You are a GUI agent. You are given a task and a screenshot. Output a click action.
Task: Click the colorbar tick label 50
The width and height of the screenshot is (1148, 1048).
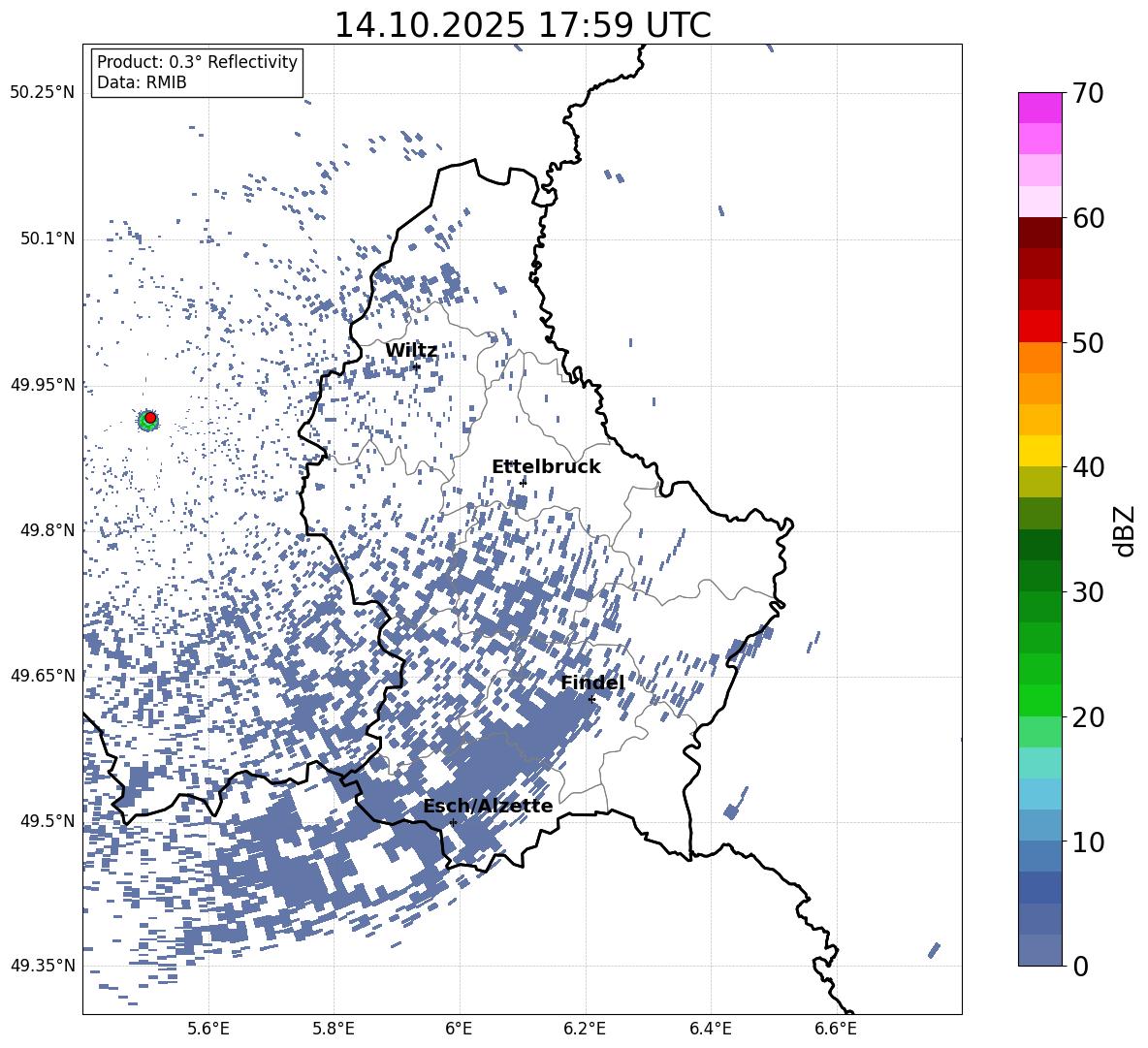point(1087,342)
